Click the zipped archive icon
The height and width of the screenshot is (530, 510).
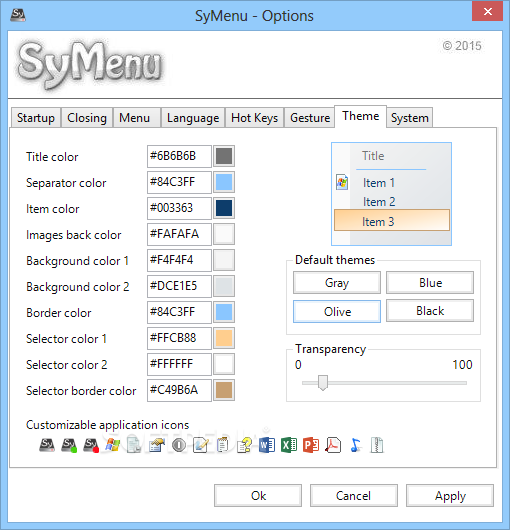pos(377,445)
